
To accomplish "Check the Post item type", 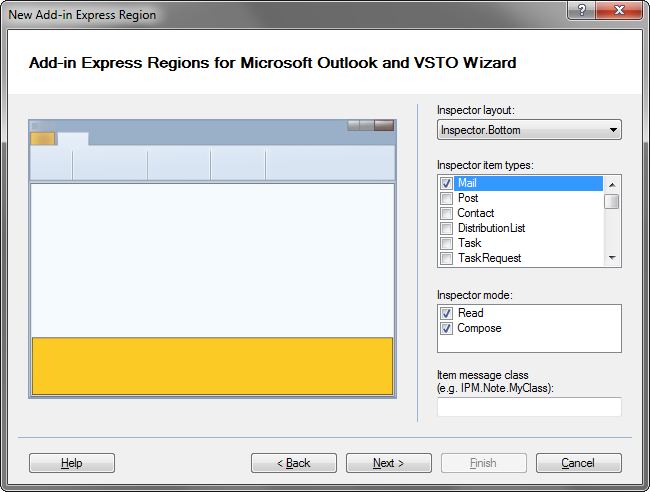I will click(x=446, y=198).
